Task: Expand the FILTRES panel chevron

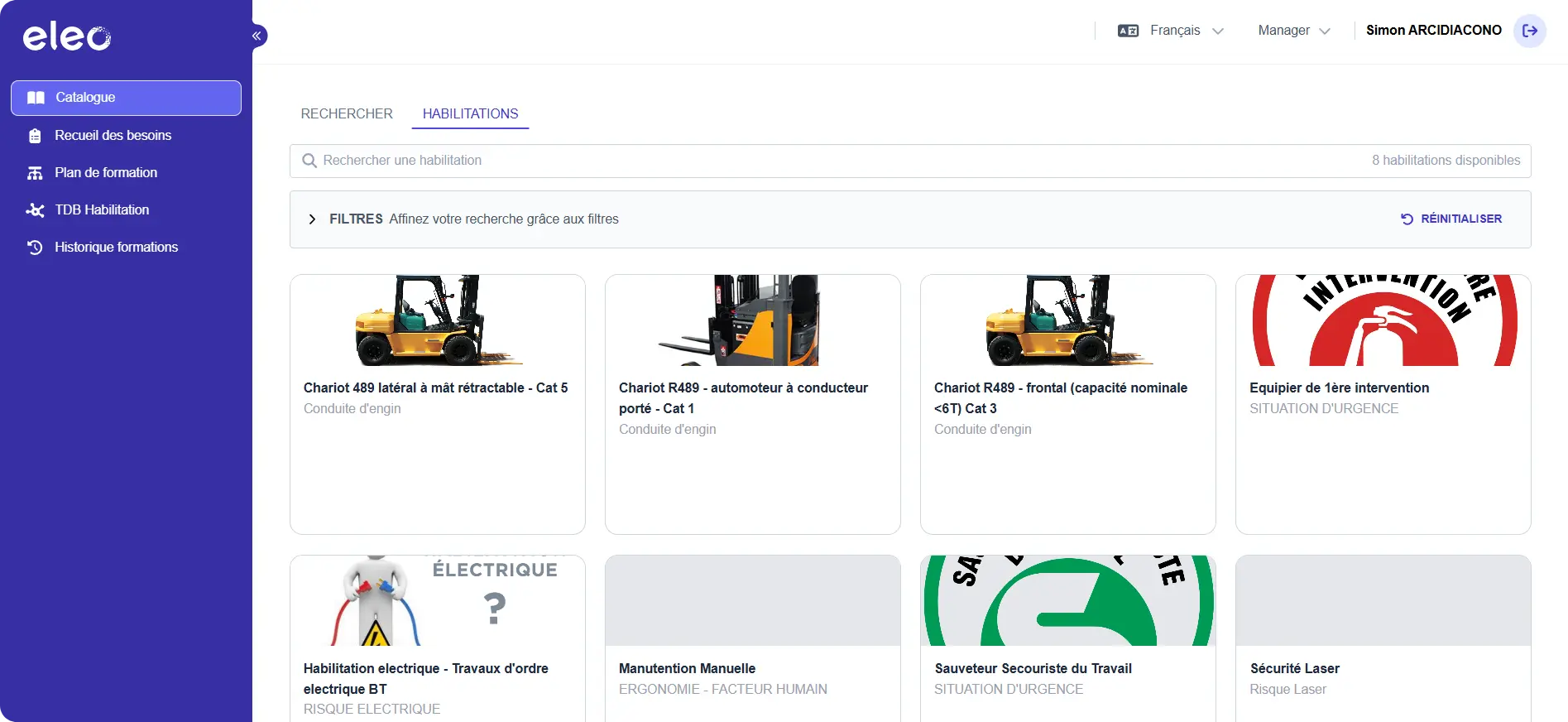Action: tap(312, 219)
